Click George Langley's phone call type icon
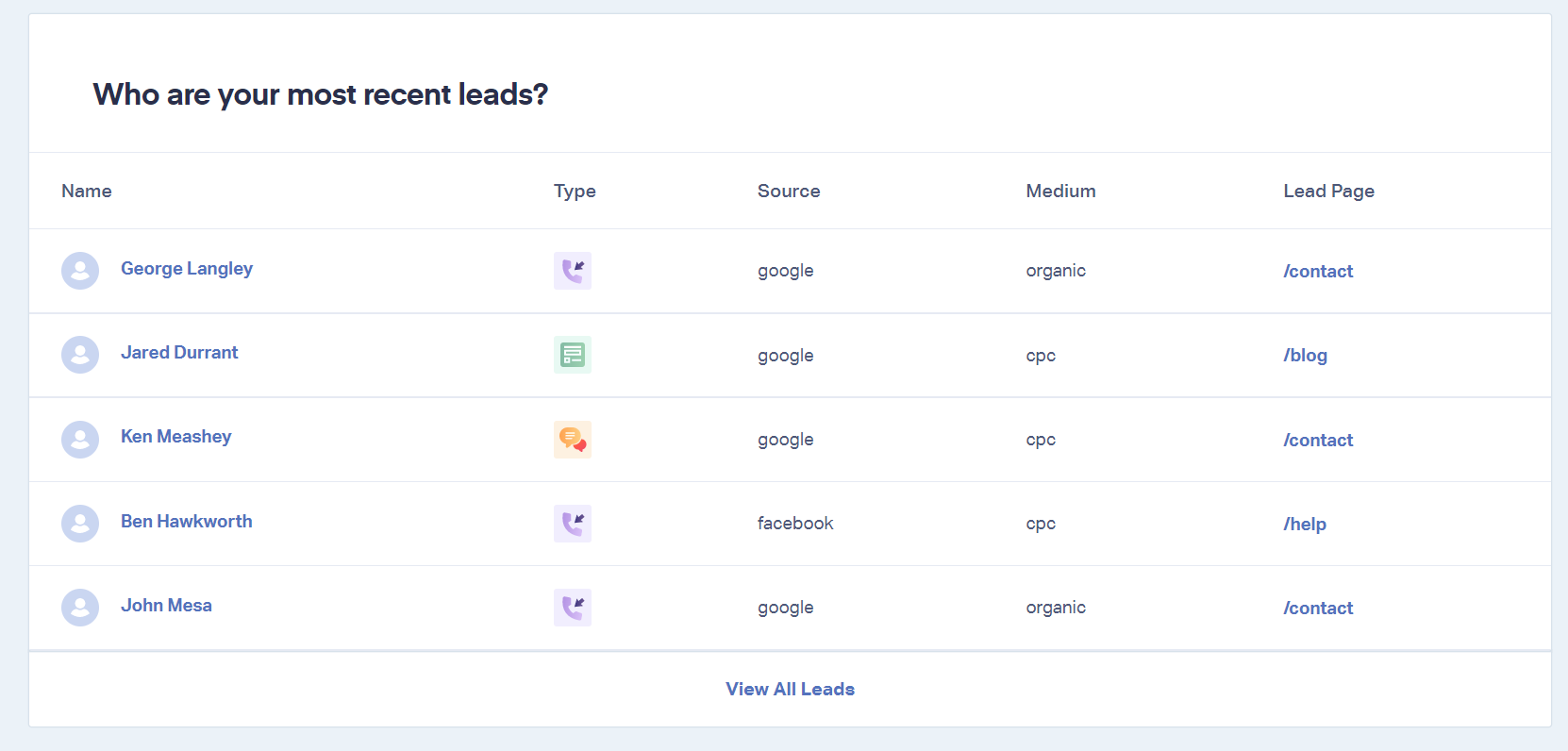The image size is (1568, 751). tap(573, 271)
